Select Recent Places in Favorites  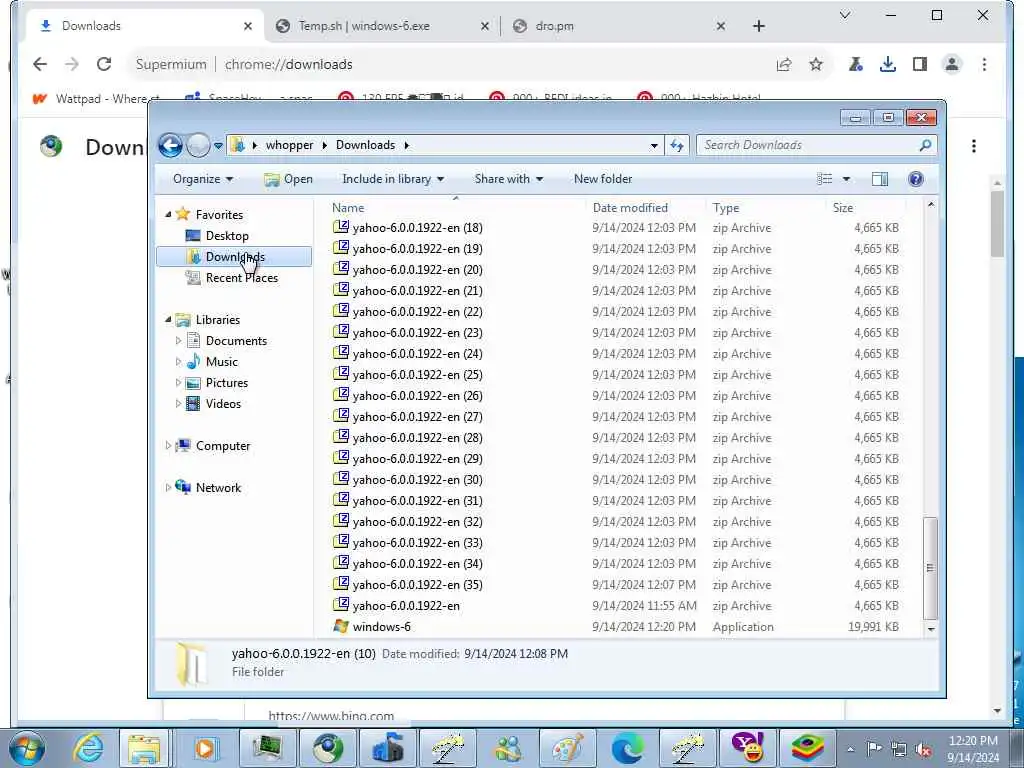[x=241, y=278]
